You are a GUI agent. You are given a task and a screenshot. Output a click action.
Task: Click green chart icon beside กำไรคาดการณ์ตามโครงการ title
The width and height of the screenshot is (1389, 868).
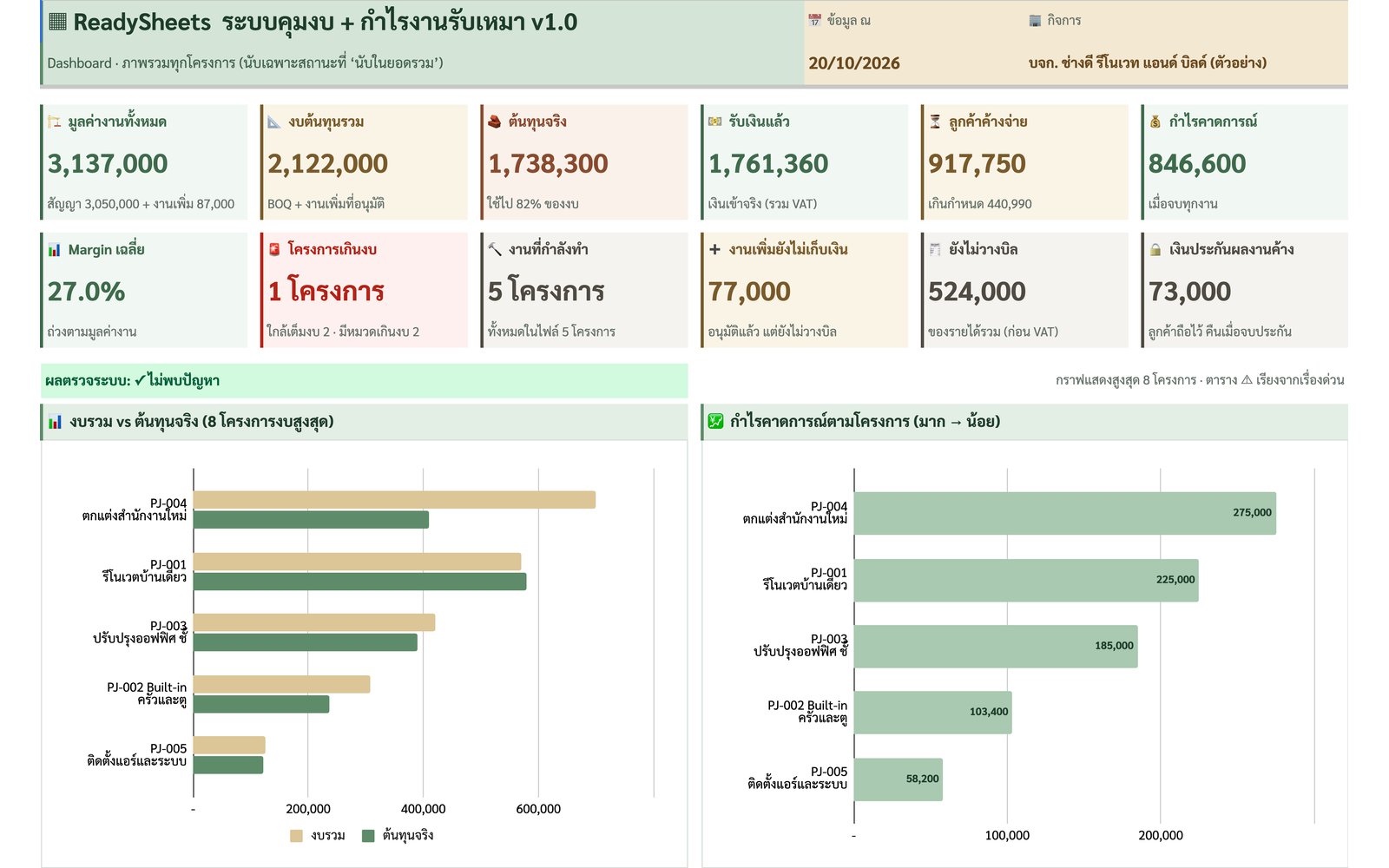click(x=715, y=421)
